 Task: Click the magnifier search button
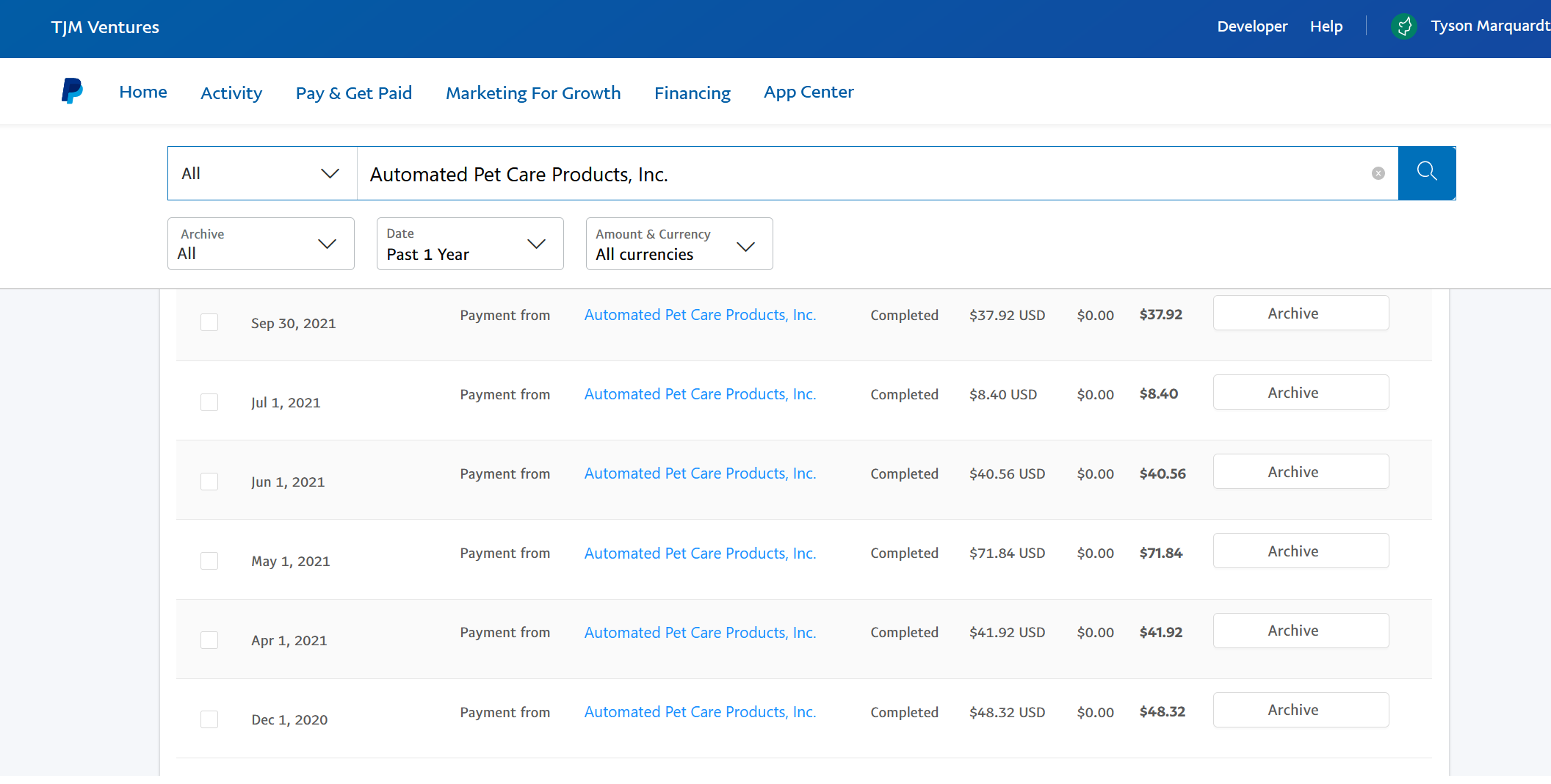pyautogui.click(x=1427, y=173)
